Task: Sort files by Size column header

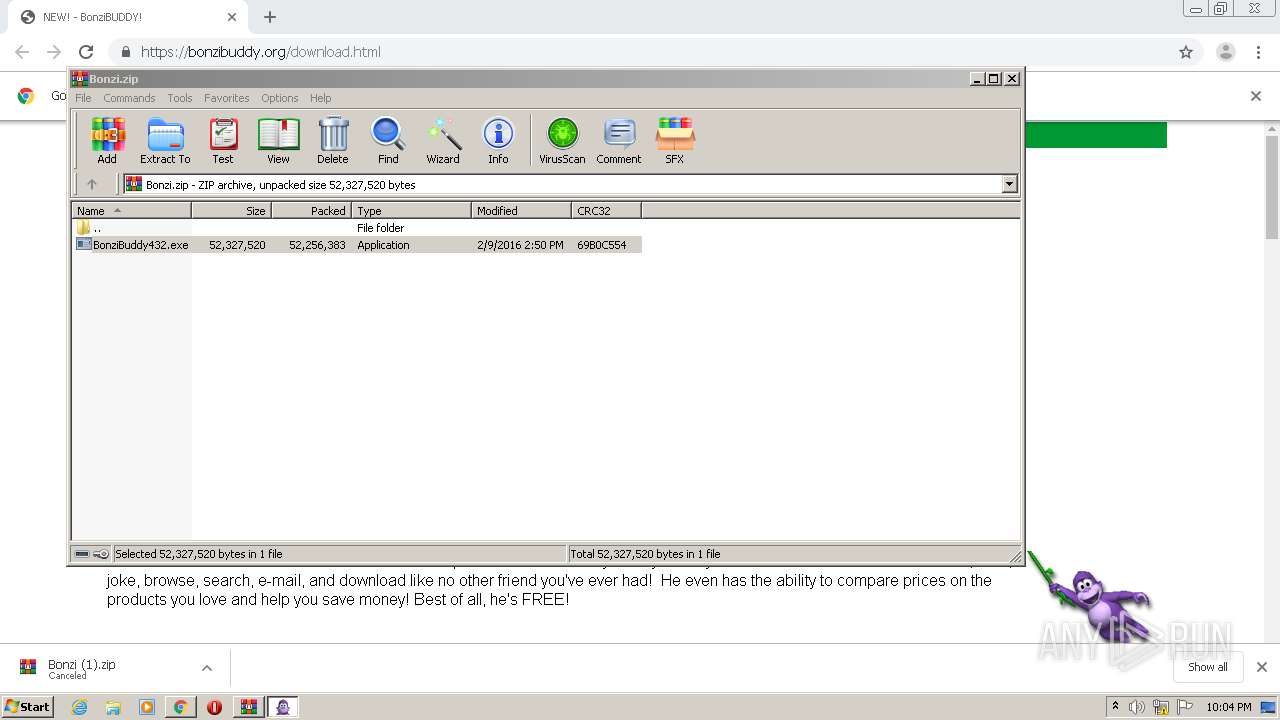Action: [x=232, y=211]
